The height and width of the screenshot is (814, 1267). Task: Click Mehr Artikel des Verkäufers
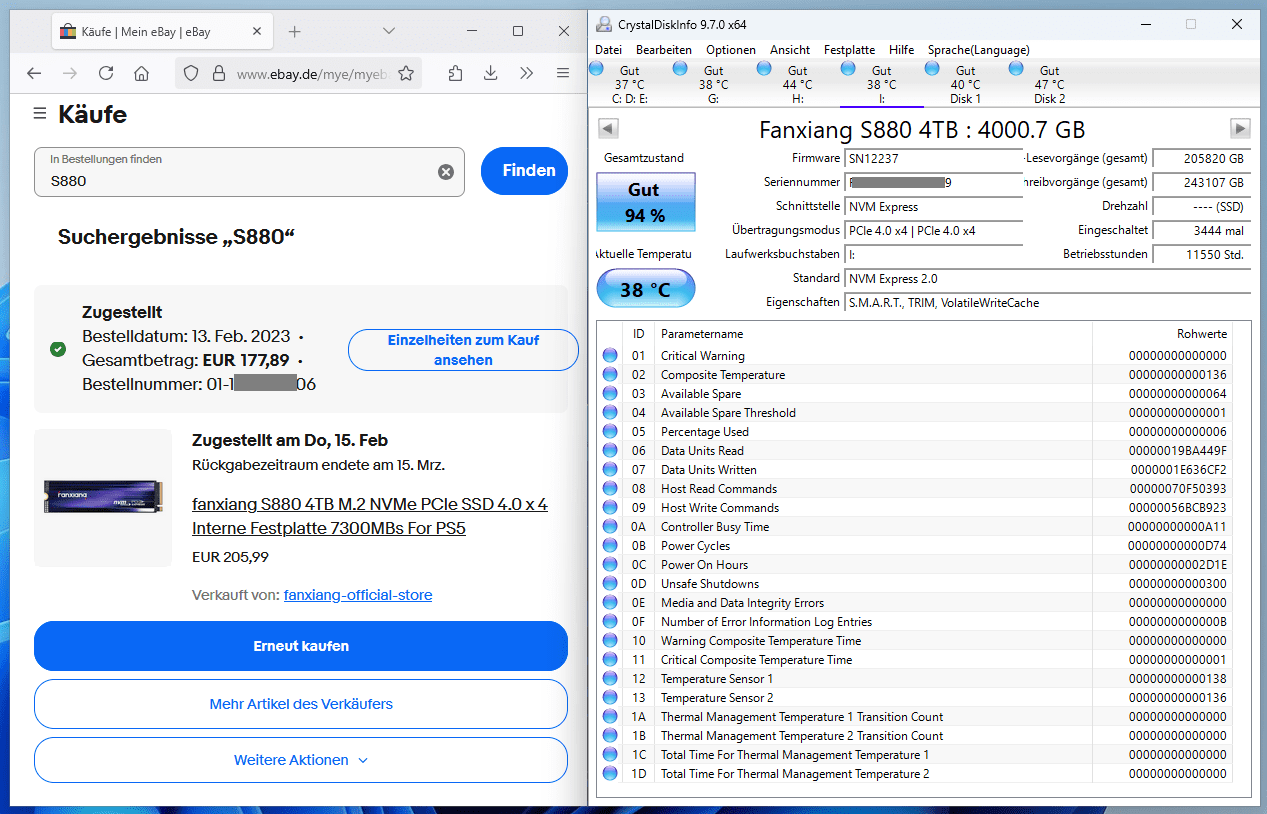click(x=301, y=704)
